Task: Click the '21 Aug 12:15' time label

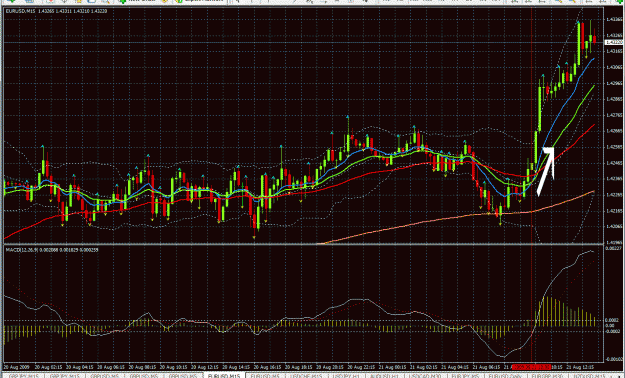Action: pyautogui.click(x=580, y=366)
